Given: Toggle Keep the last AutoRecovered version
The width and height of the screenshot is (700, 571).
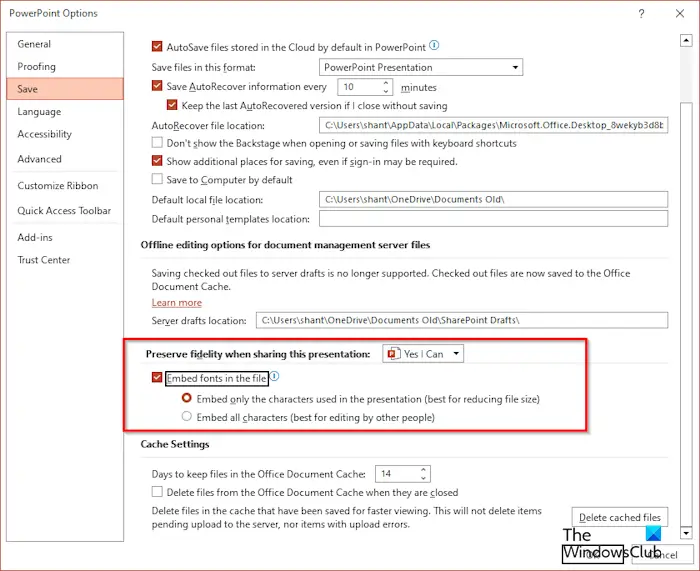Looking at the screenshot, I should (x=172, y=105).
